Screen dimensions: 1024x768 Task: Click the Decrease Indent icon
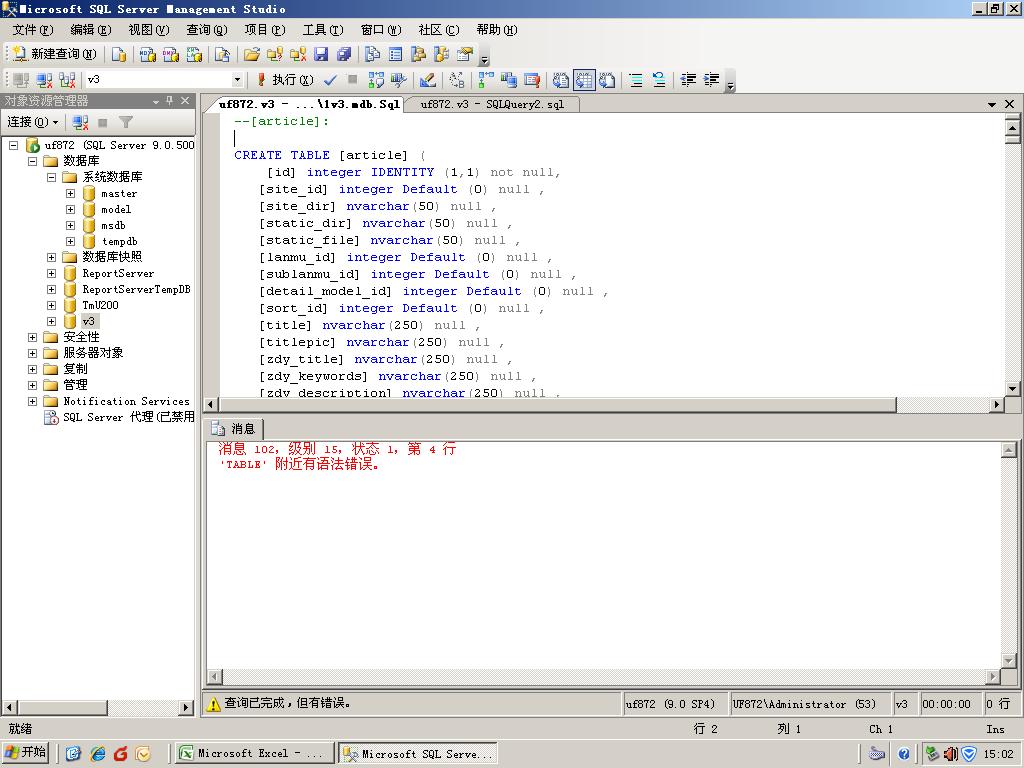[688, 80]
